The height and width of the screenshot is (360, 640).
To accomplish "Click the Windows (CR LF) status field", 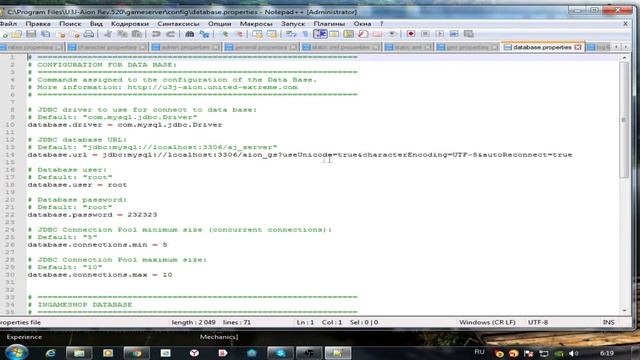I will click(x=487, y=322).
